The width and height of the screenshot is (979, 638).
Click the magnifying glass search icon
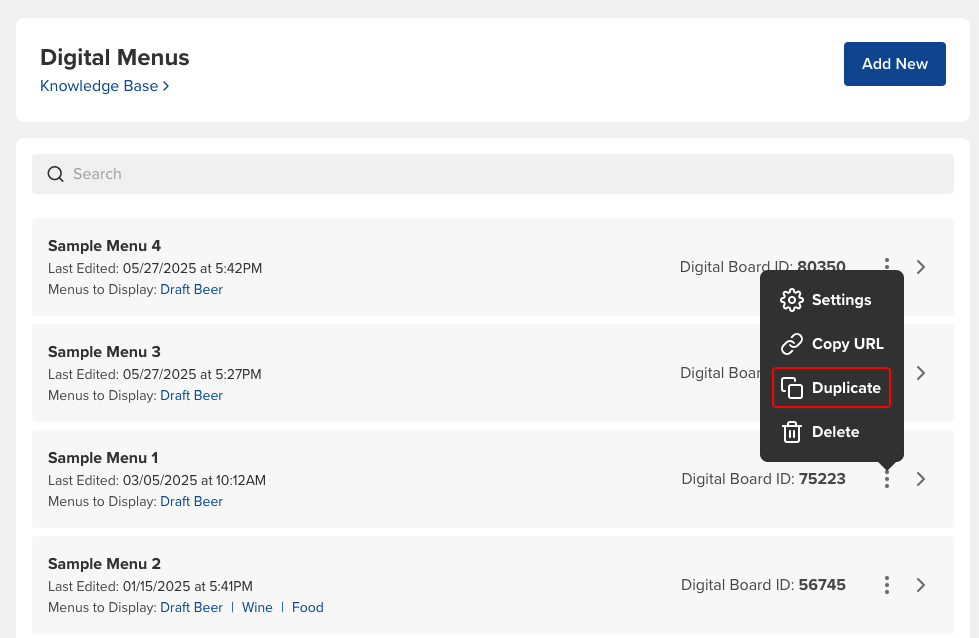coord(55,173)
